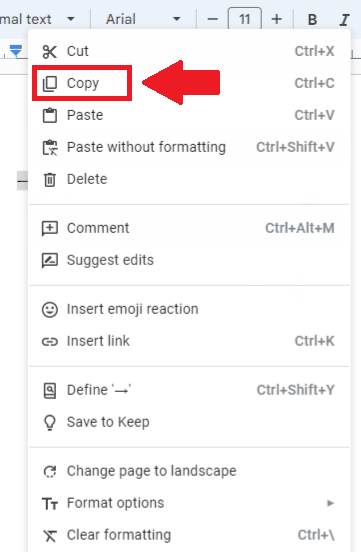361x552 pixels.
Task: Select Change page to landscape
Action: pyautogui.click(x=189, y=471)
